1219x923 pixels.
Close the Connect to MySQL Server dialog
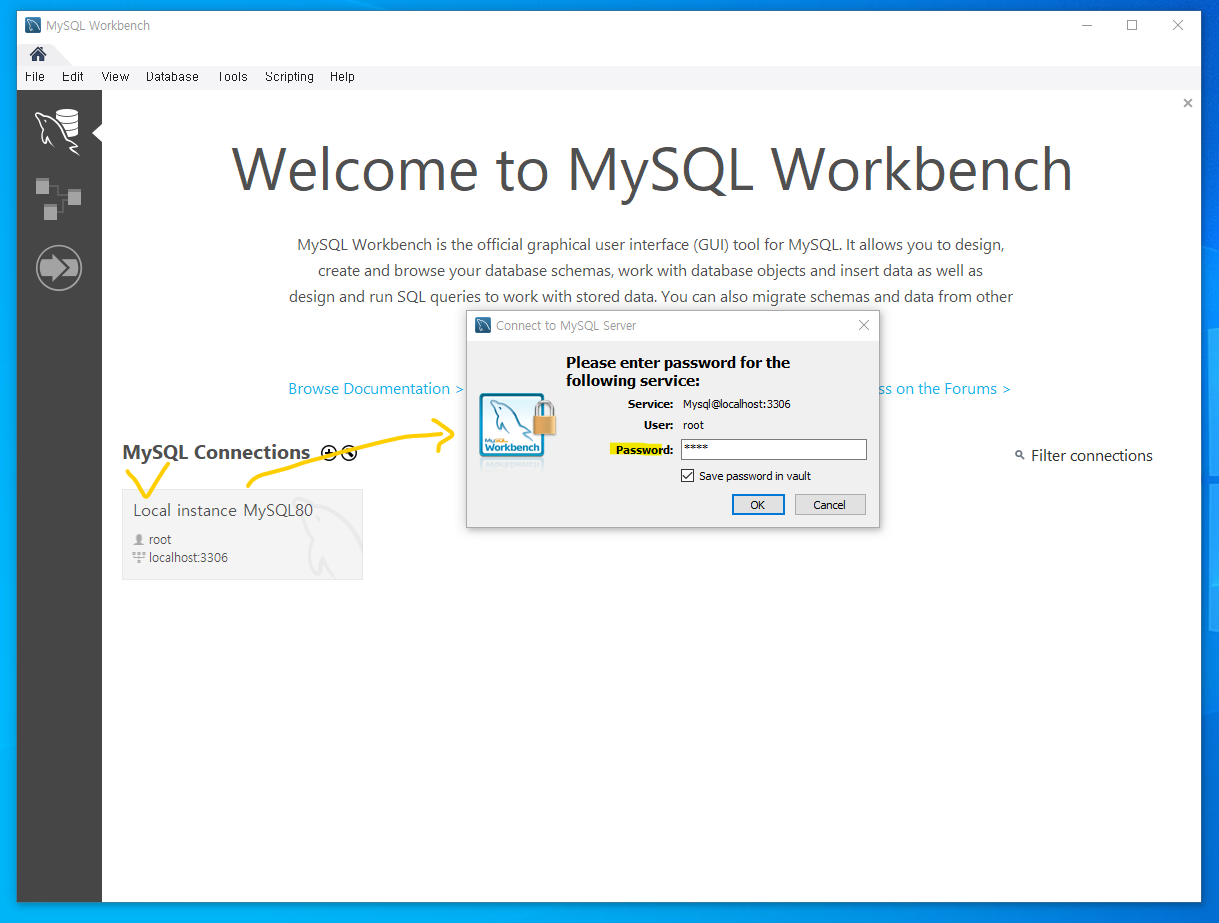(864, 325)
